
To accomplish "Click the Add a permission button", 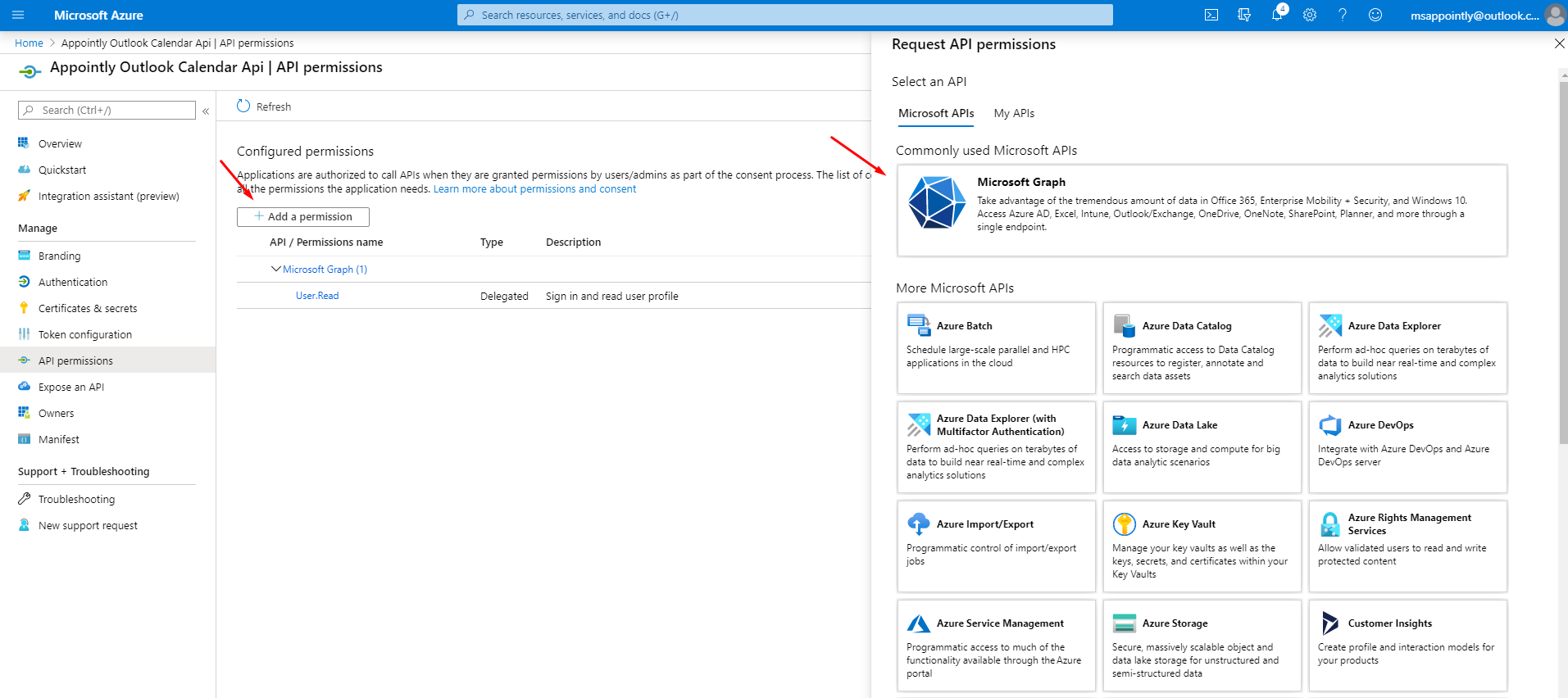I will (303, 216).
